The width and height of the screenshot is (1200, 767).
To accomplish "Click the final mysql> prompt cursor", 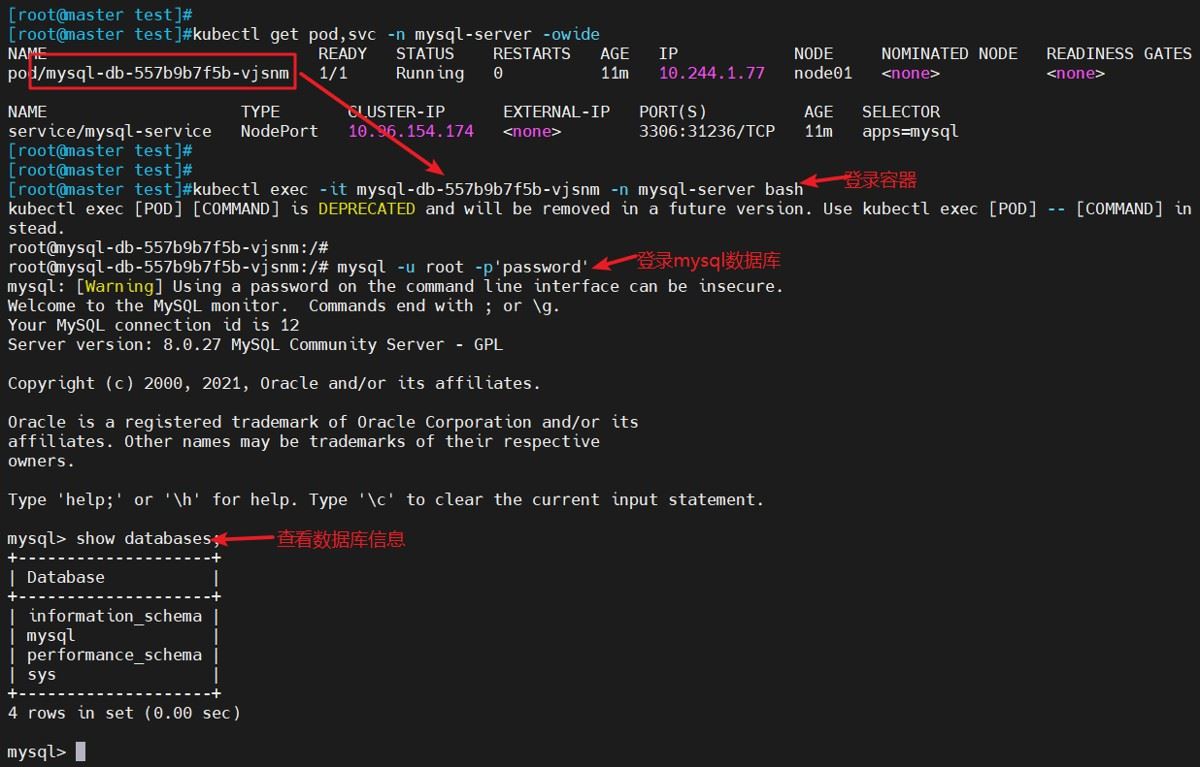I will [81, 751].
